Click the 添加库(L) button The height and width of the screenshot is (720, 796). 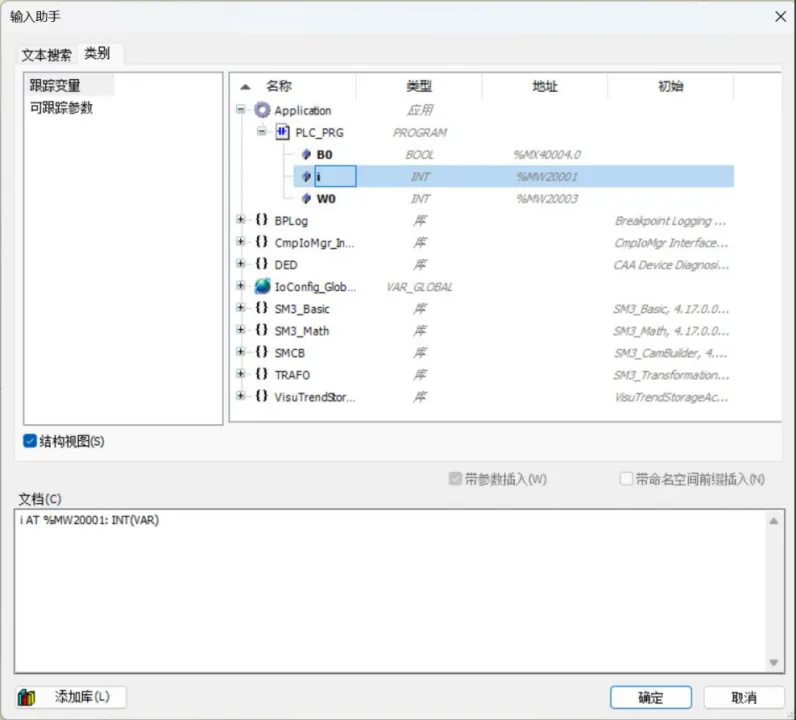(x=71, y=697)
